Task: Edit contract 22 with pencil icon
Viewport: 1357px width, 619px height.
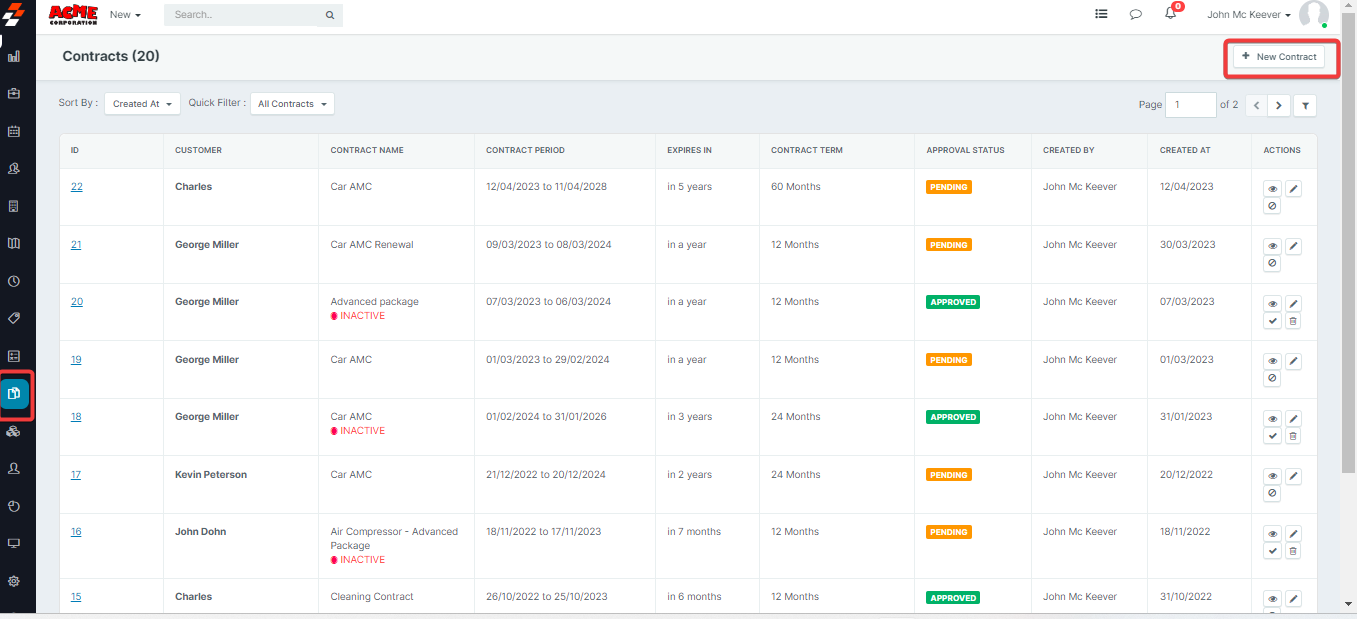Action: pyautogui.click(x=1293, y=189)
